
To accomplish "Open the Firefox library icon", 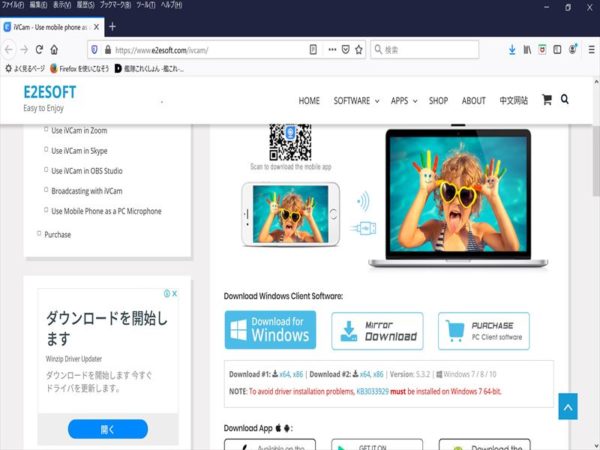I will [x=527, y=49].
